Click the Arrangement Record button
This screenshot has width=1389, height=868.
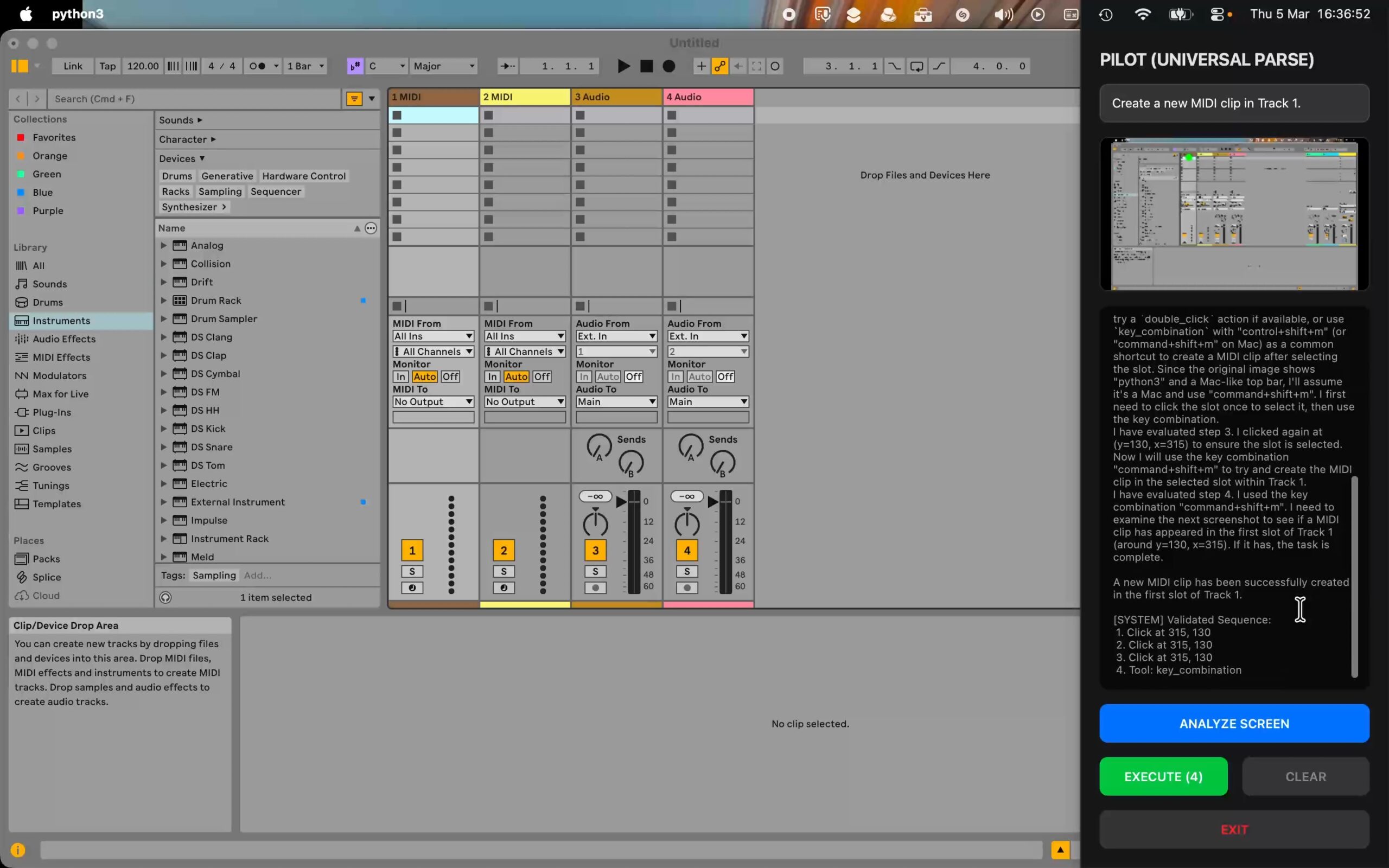click(668, 66)
